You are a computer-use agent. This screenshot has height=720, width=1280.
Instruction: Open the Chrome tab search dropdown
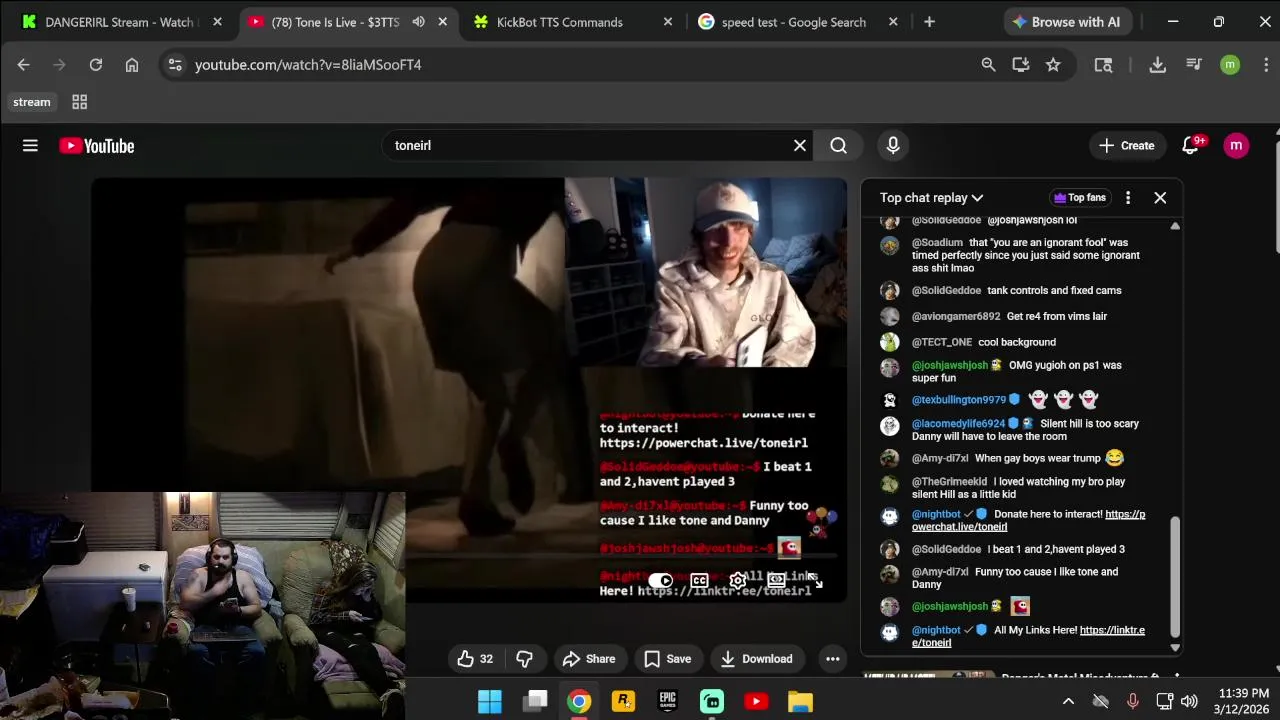(x=1103, y=65)
